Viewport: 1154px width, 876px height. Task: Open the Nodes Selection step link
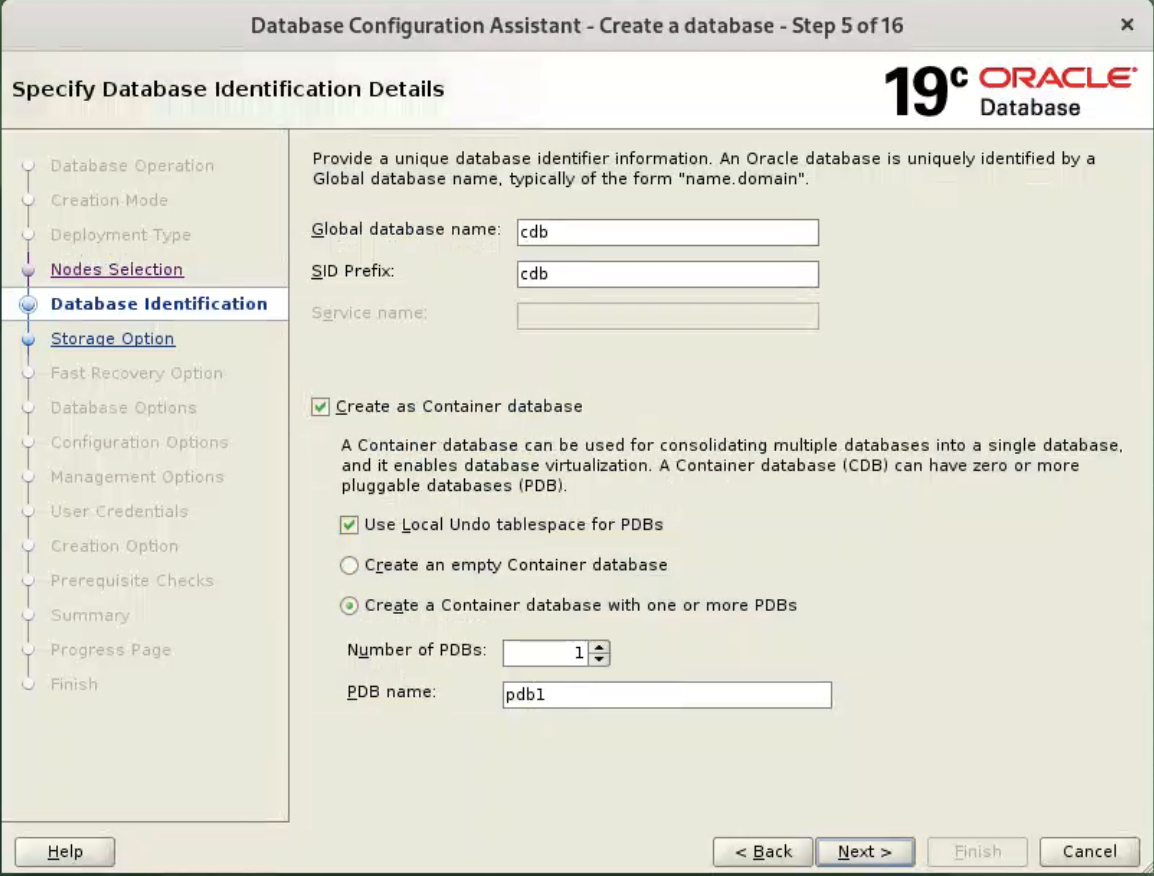(116, 269)
